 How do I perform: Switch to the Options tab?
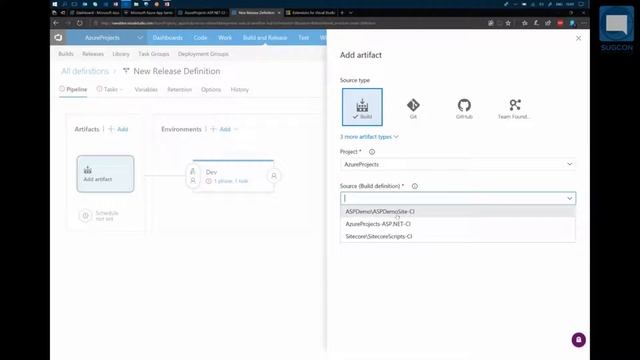[x=211, y=89]
